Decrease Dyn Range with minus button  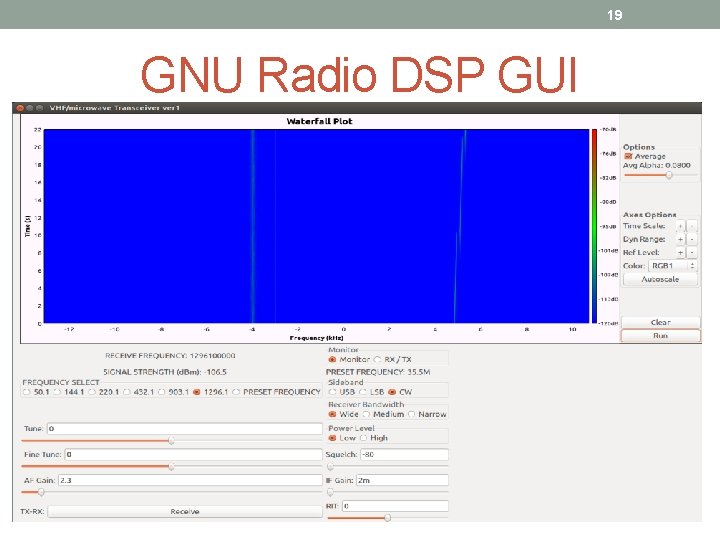692,240
